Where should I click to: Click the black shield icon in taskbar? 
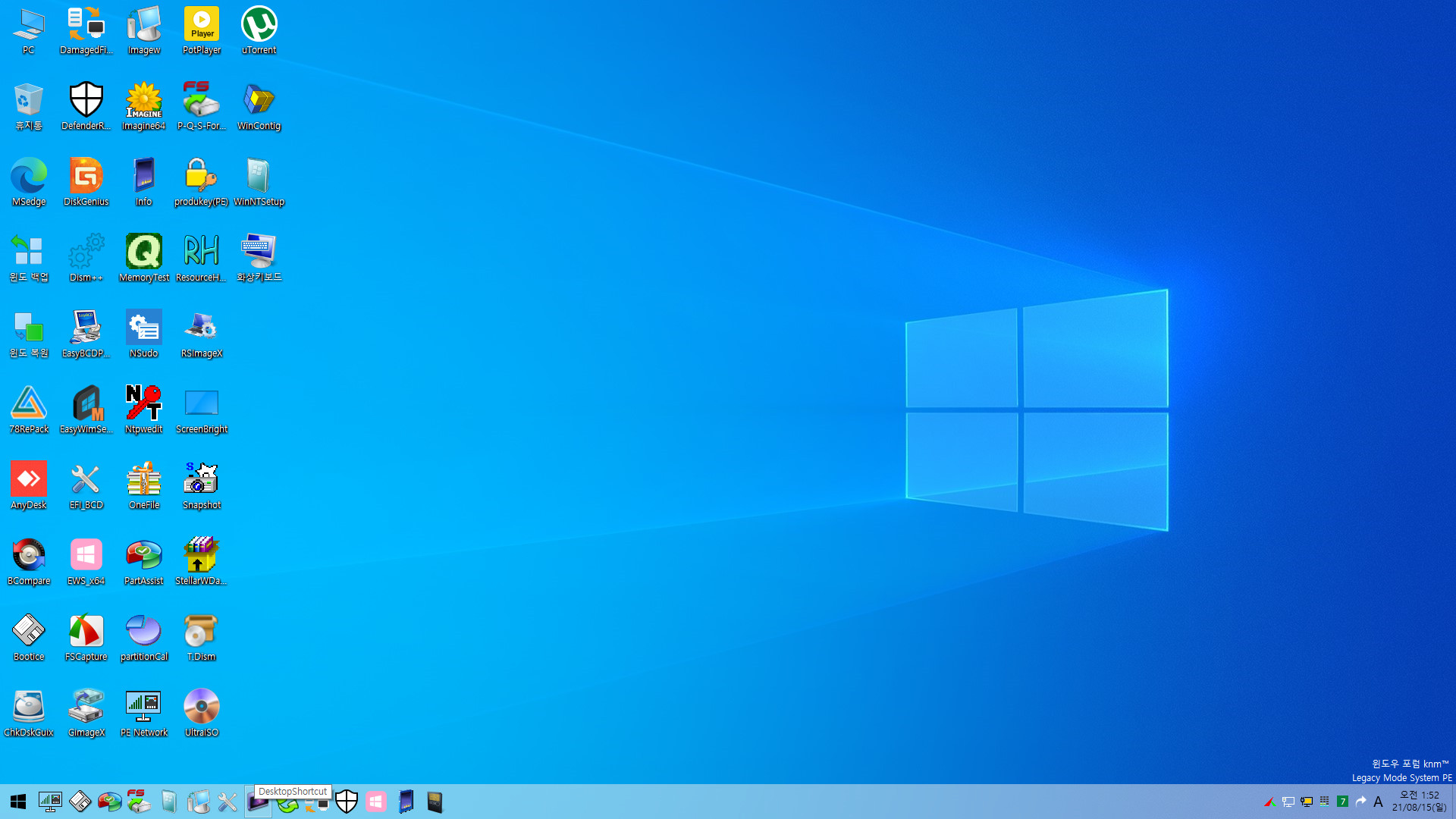tap(347, 802)
